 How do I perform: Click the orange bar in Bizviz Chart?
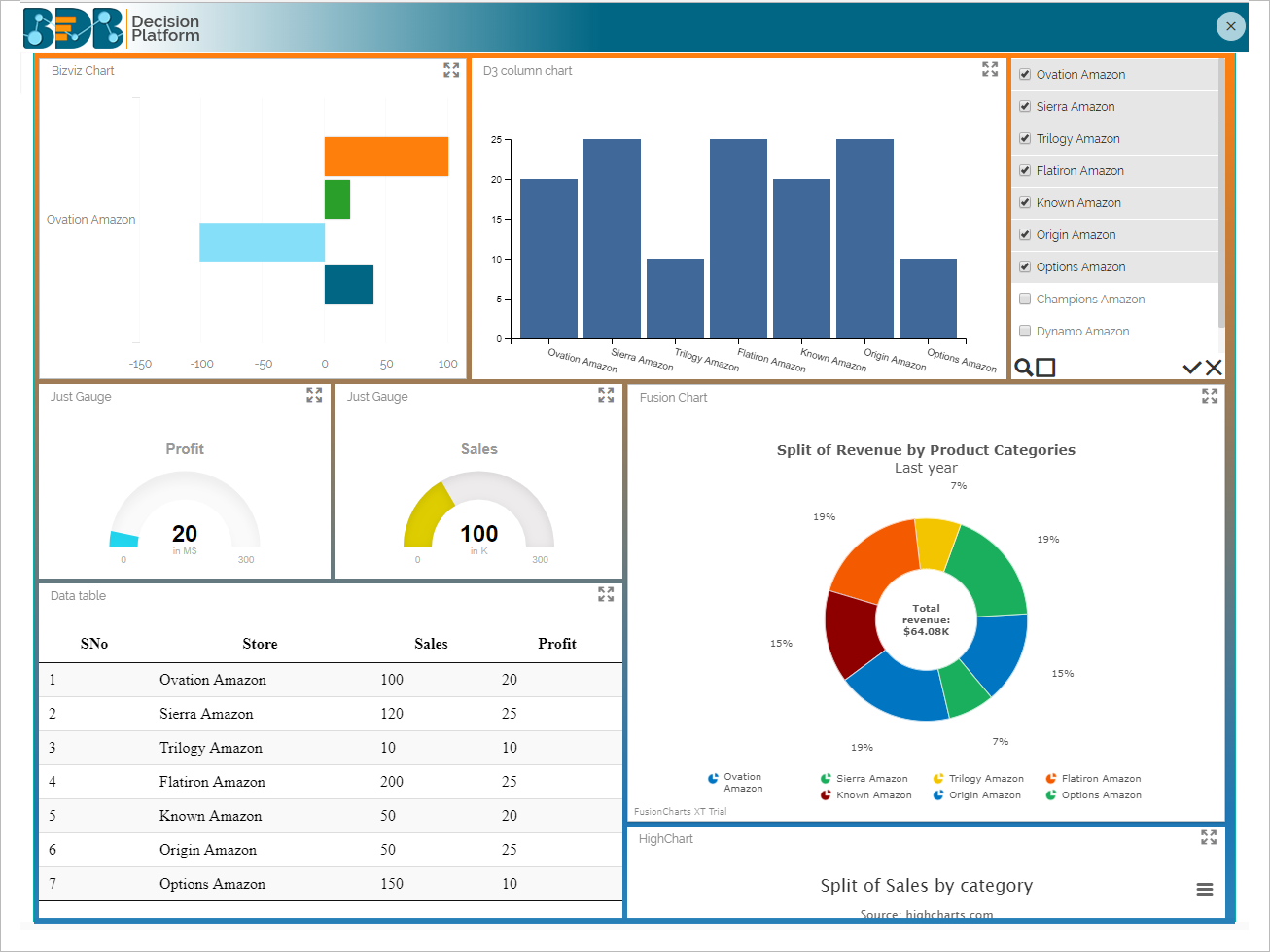tap(386, 157)
